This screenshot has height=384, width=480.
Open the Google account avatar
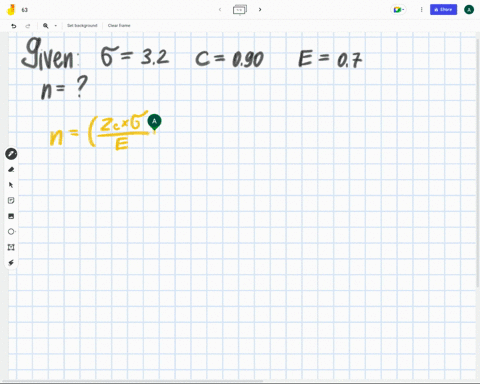(469, 10)
